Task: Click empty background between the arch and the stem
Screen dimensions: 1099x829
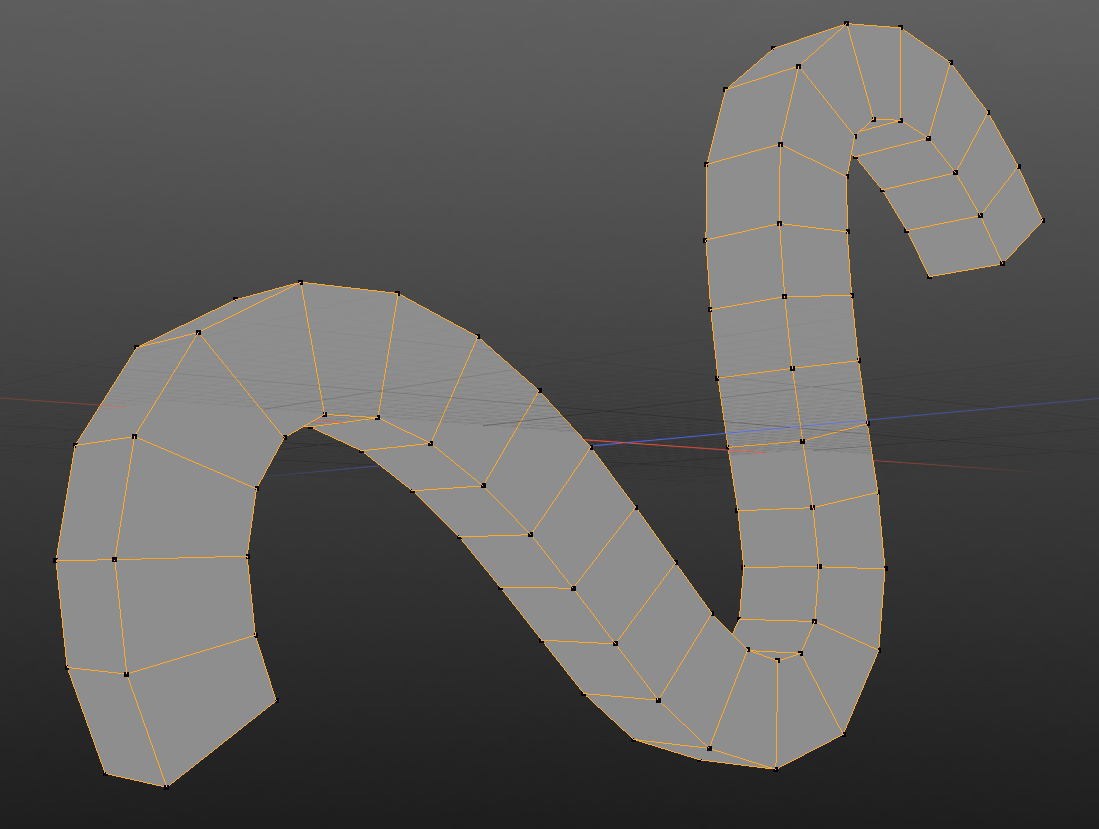Action: [620, 300]
